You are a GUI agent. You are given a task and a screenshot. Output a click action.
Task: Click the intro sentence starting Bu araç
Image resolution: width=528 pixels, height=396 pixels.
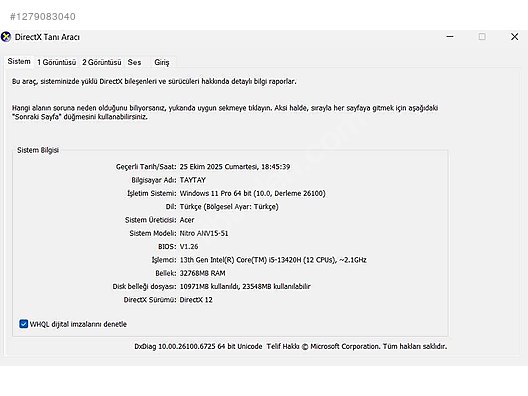pyautogui.click(x=154, y=81)
